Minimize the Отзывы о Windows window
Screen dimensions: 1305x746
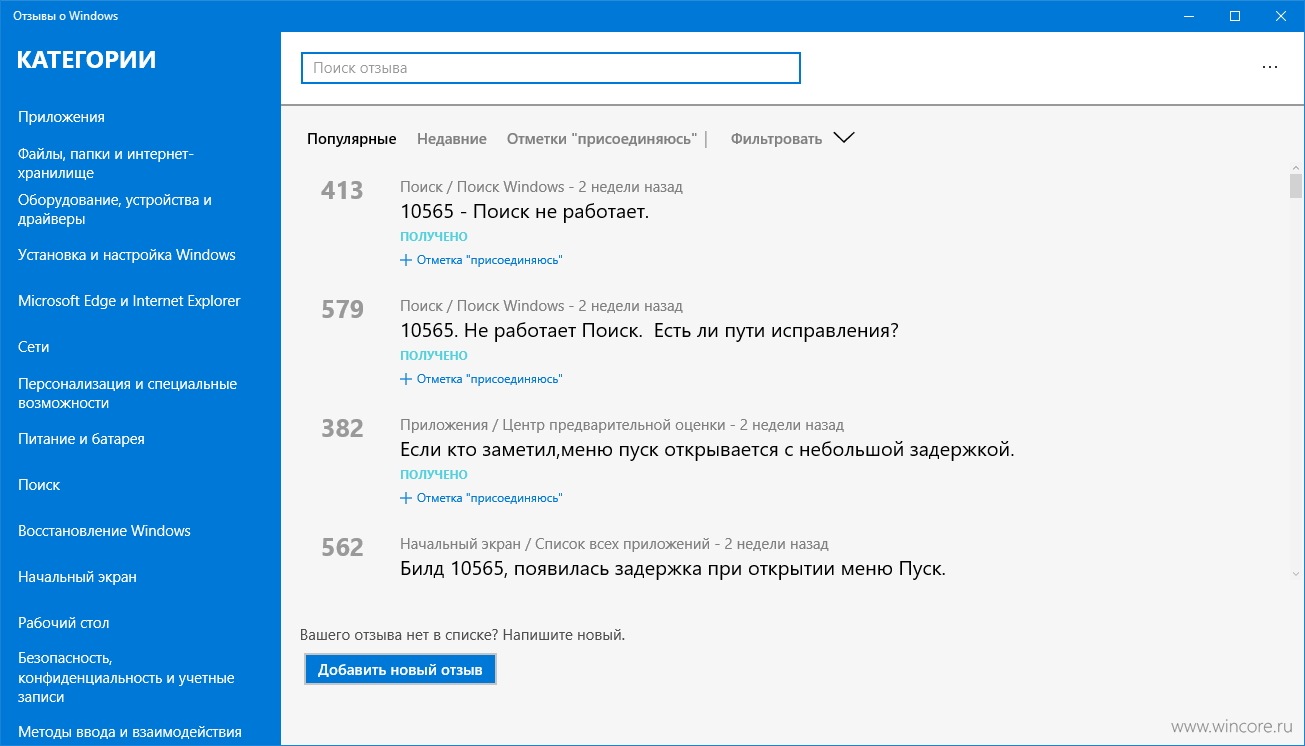click(x=1189, y=16)
